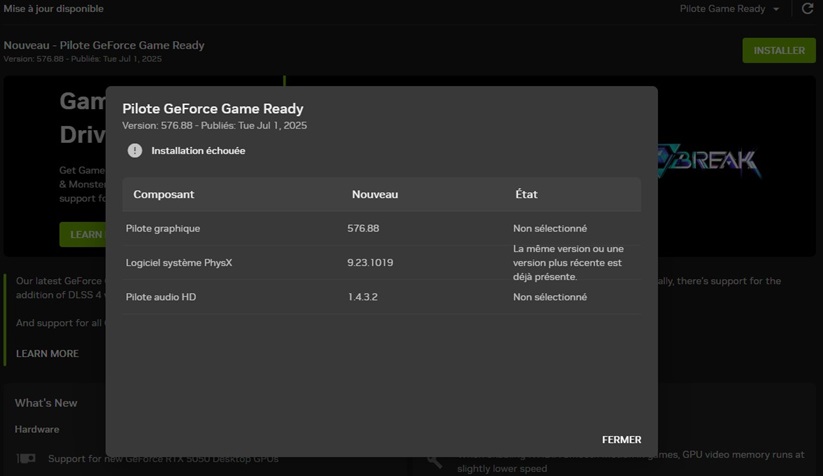The image size is (823, 476).
Task: Click Nouveau - Pilote GeForce Game Ready heading
Action: click(104, 45)
